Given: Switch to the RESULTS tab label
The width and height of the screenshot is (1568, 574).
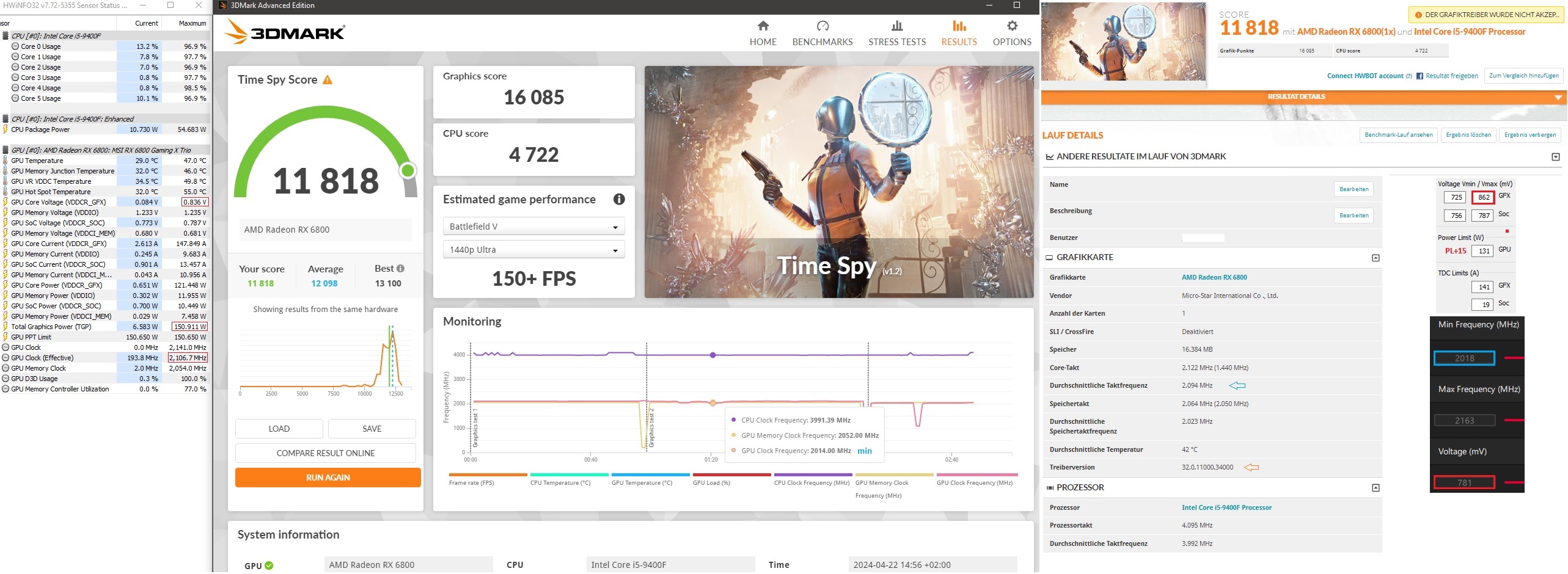Looking at the screenshot, I should (959, 42).
